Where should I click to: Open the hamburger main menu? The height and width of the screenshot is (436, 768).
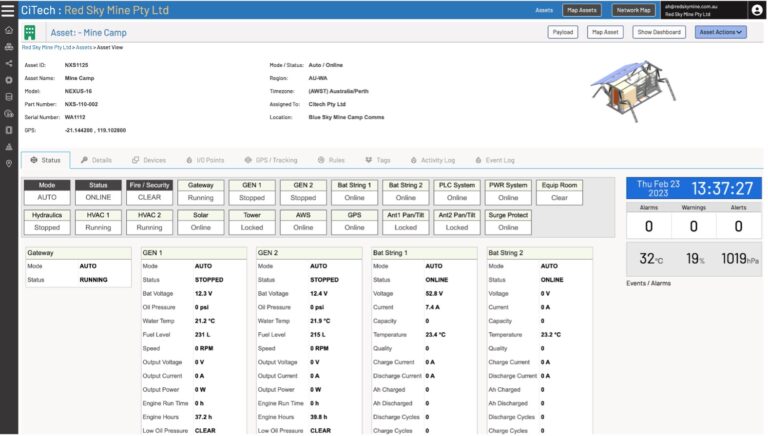pyautogui.click(x=8, y=10)
